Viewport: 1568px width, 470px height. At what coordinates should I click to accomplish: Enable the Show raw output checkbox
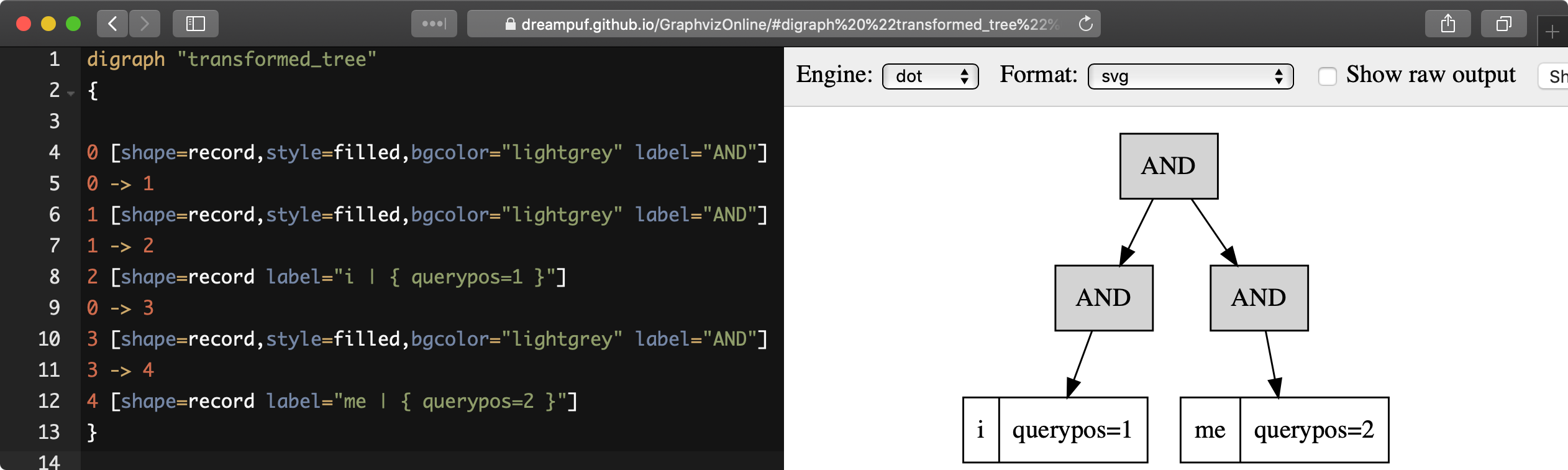tap(1327, 76)
